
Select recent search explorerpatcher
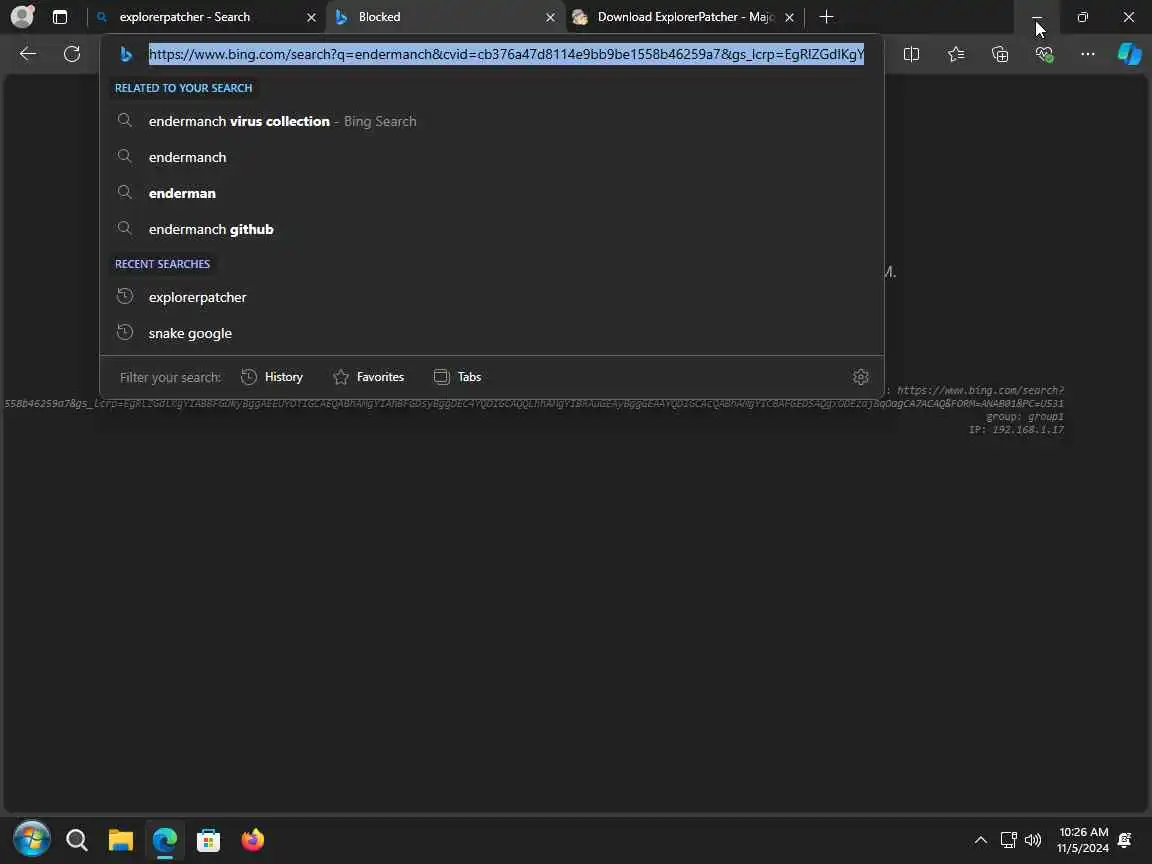491,297
